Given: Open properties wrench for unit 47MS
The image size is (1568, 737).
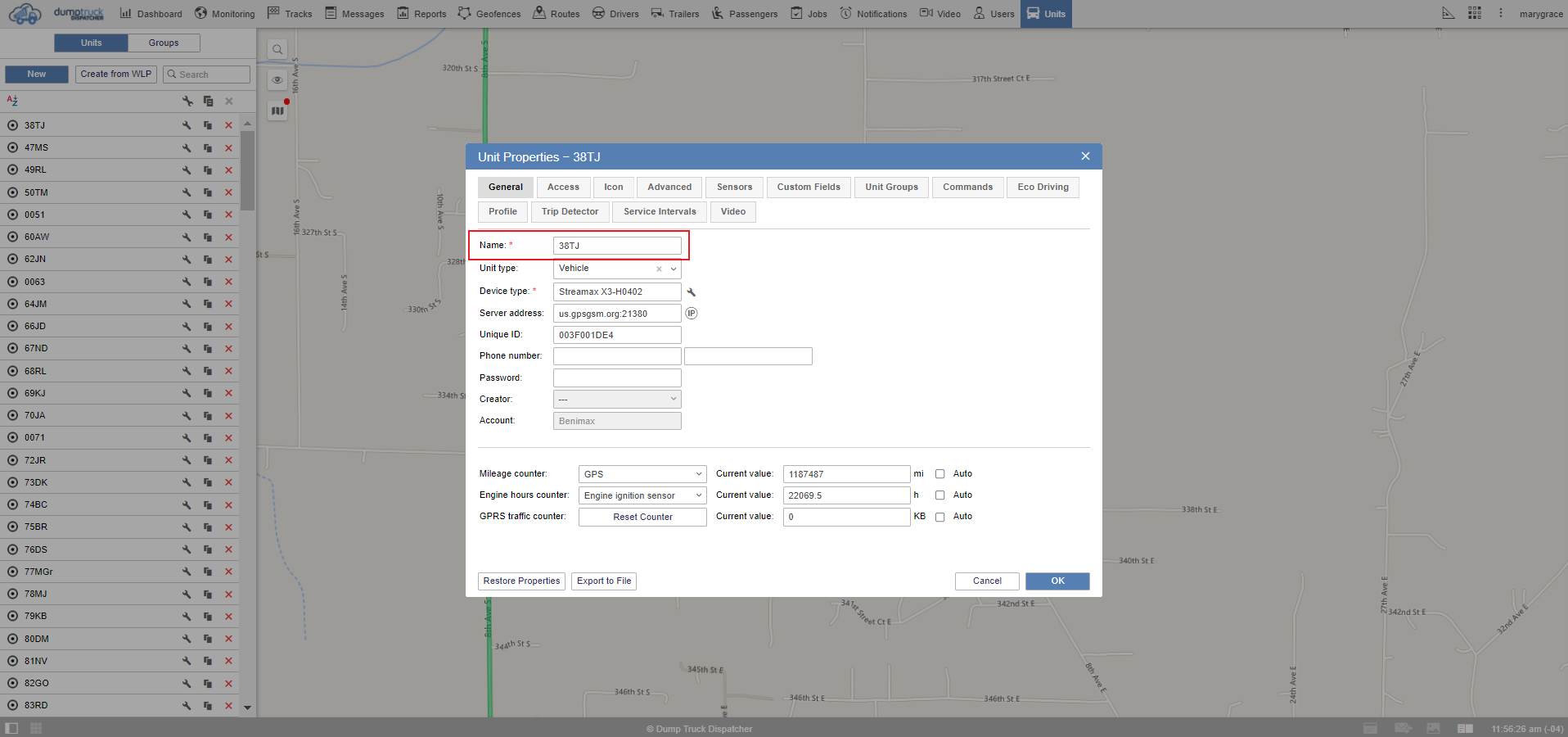Looking at the screenshot, I should 187,148.
